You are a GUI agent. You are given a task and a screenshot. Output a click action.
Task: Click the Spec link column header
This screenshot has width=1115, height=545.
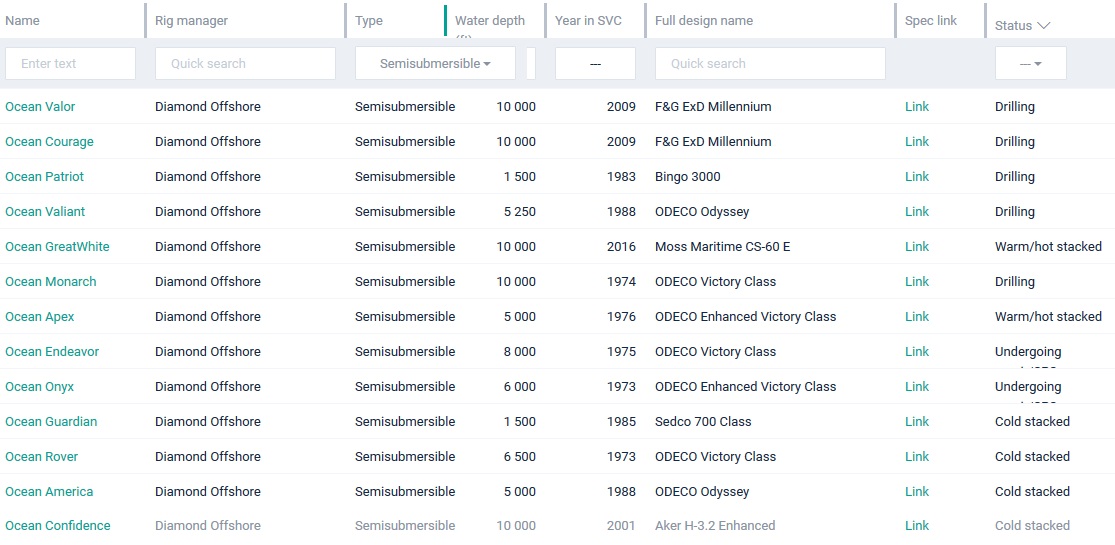coord(931,21)
